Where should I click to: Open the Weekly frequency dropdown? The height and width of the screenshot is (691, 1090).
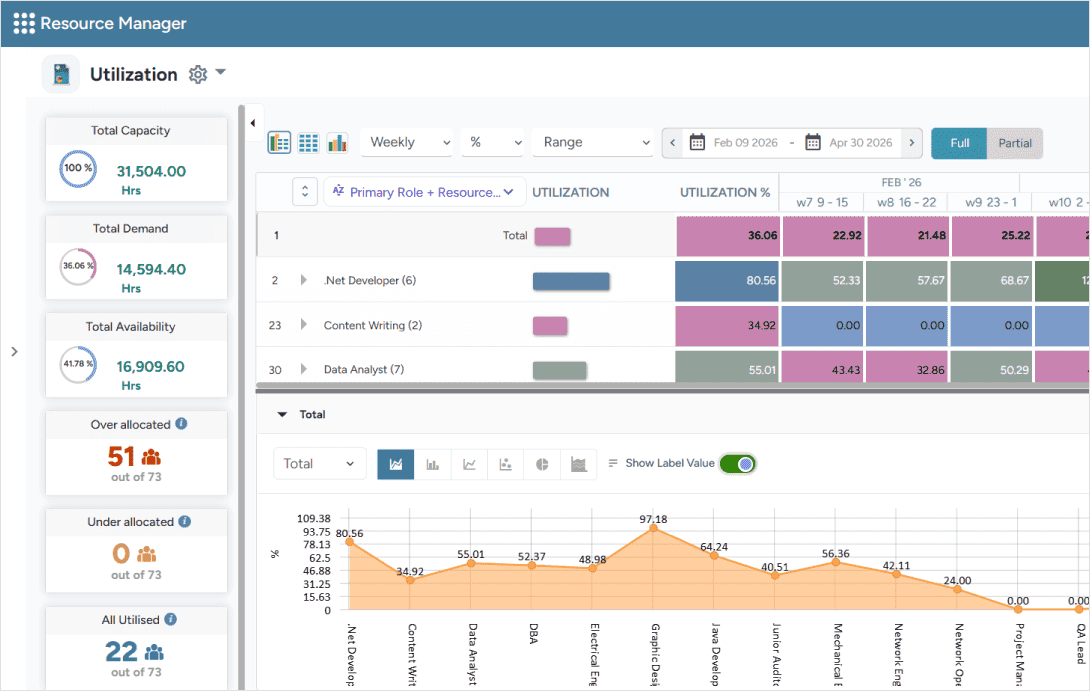(407, 142)
